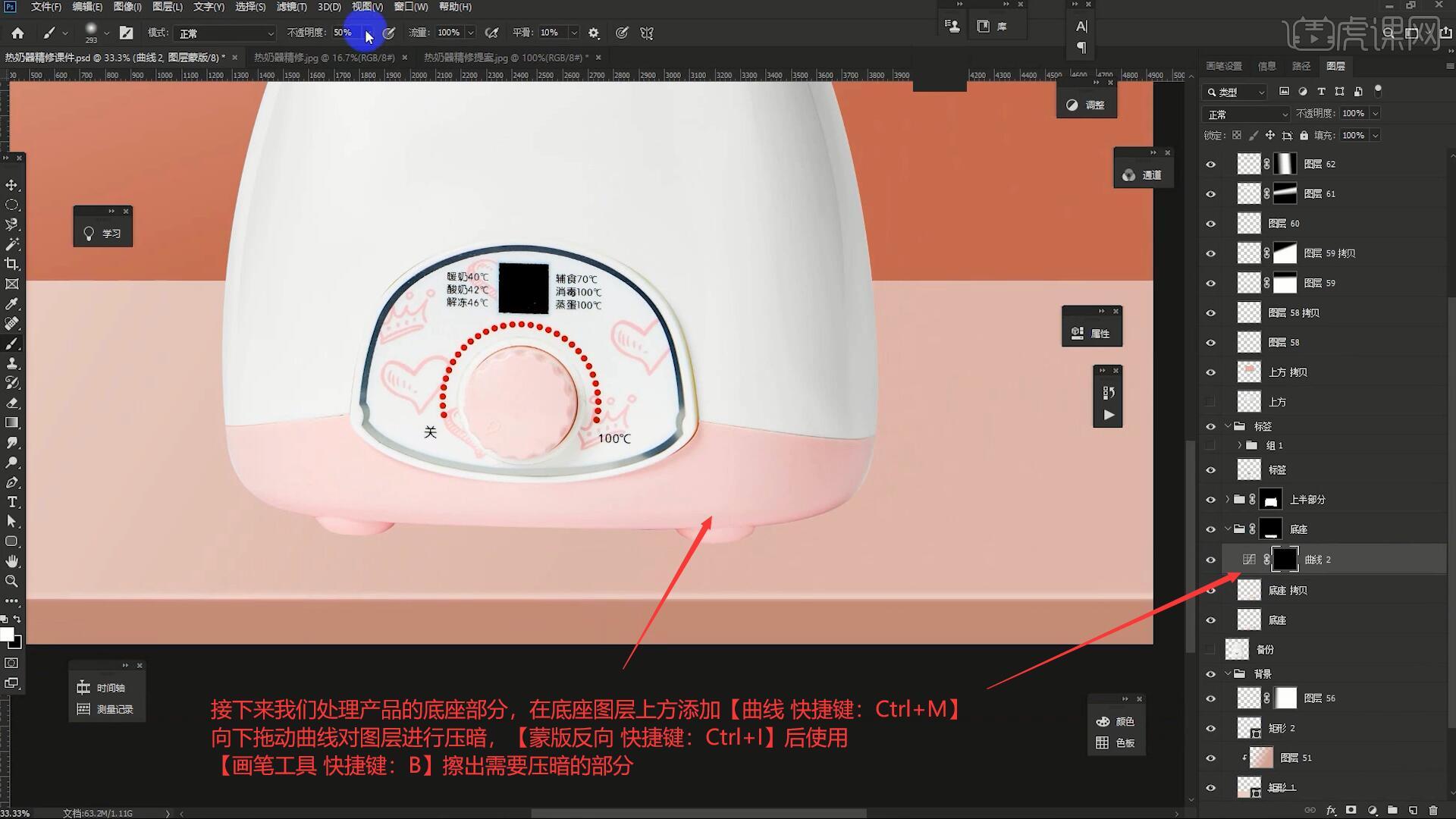
Task: Select the Zoom tool
Action: coord(12,581)
